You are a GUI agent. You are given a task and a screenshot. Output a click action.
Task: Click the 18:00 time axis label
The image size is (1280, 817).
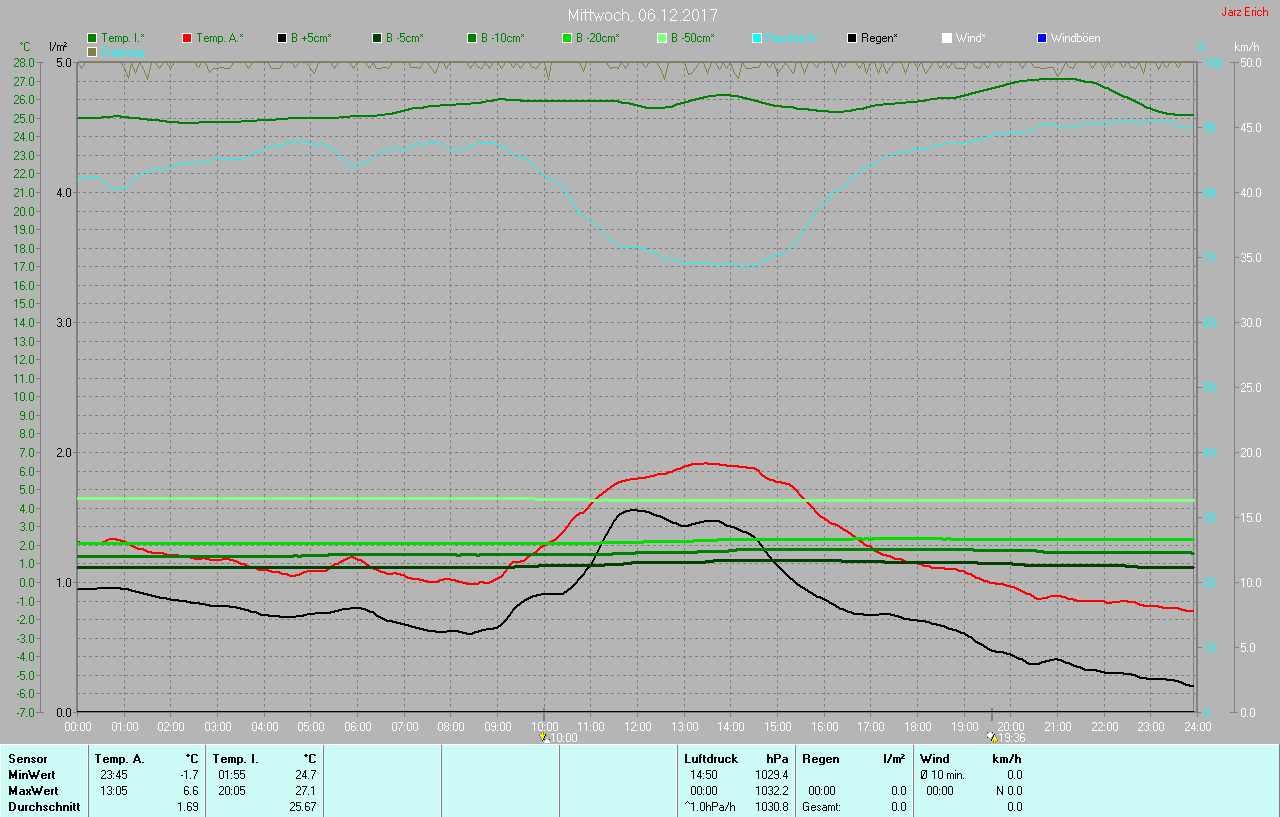click(x=917, y=726)
